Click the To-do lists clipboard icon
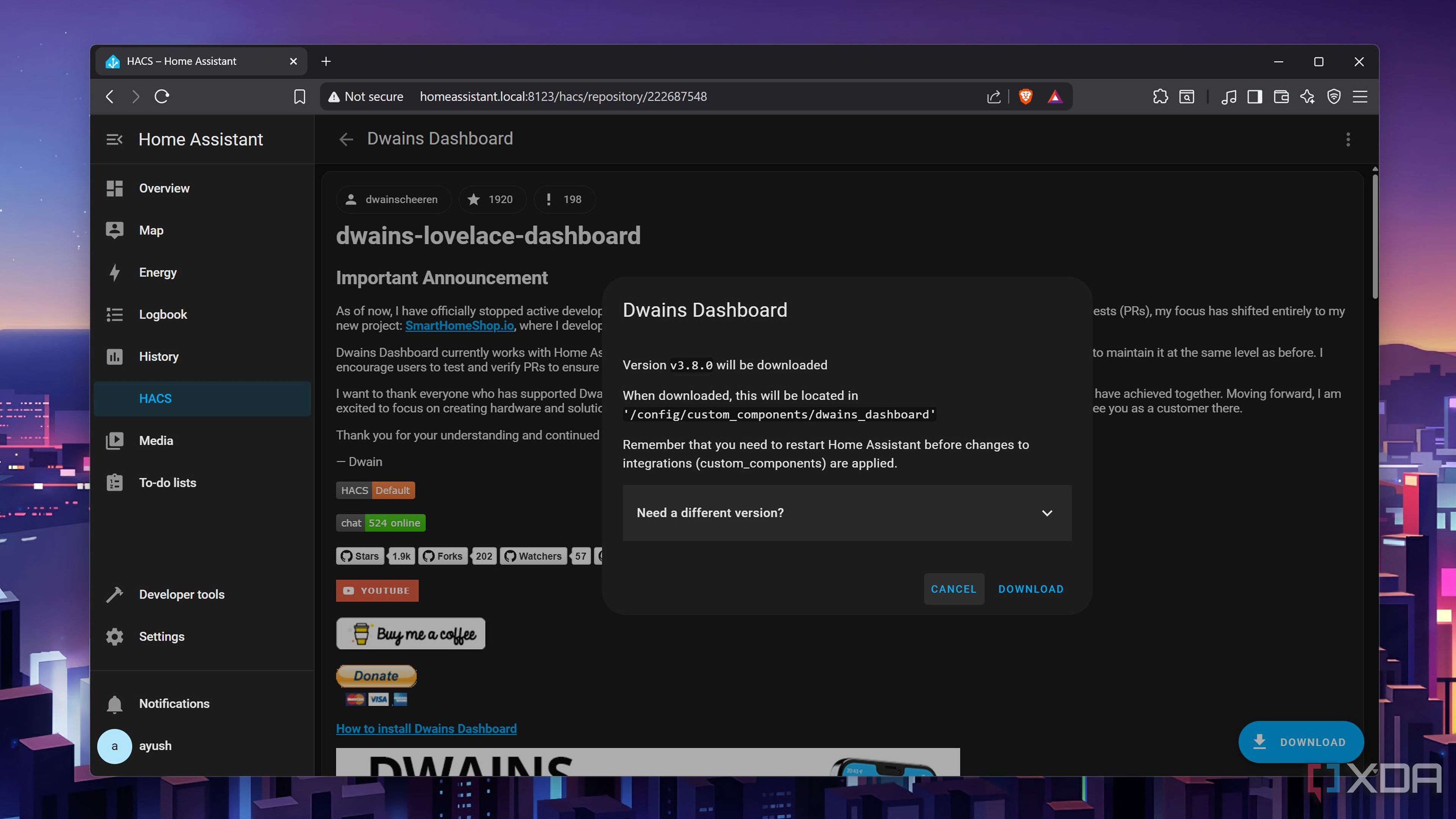This screenshot has width=1456, height=819. 114,483
